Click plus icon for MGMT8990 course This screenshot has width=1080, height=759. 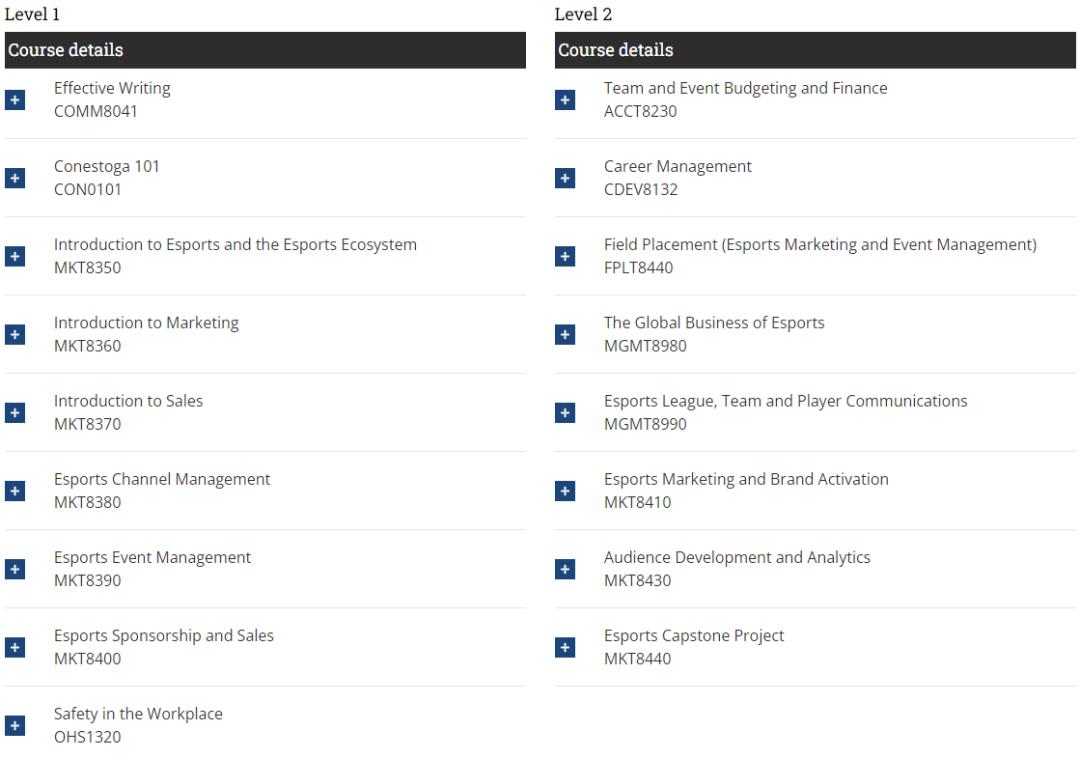(x=565, y=412)
